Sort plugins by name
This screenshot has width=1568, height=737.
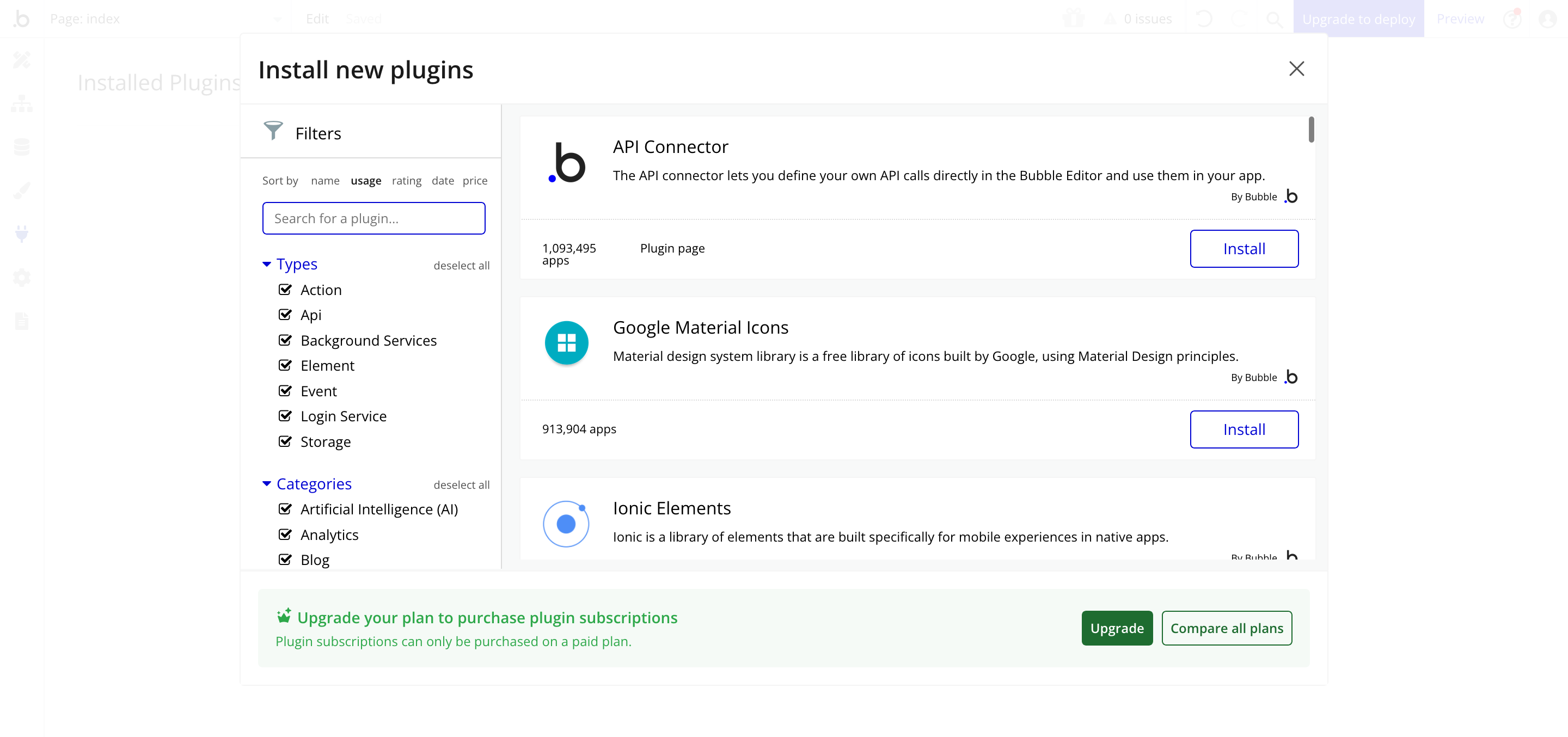(324, 181)
